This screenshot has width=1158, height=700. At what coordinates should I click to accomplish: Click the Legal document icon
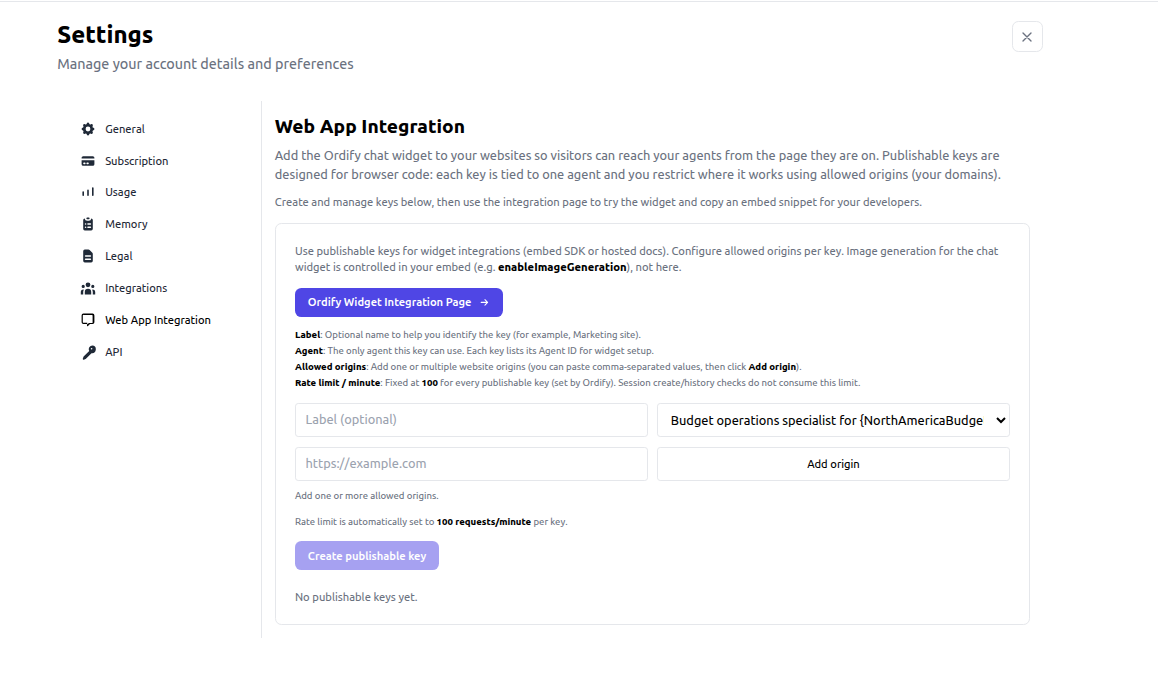88,256
